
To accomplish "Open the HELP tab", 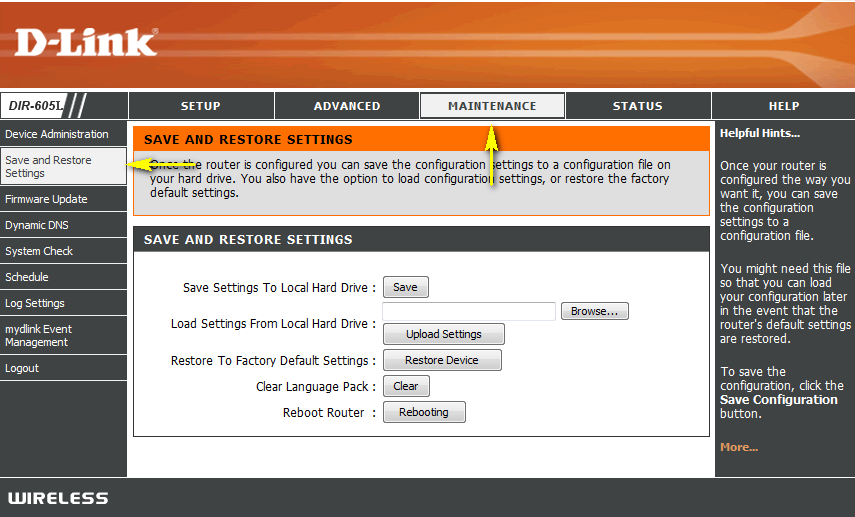I will [784, 106].
